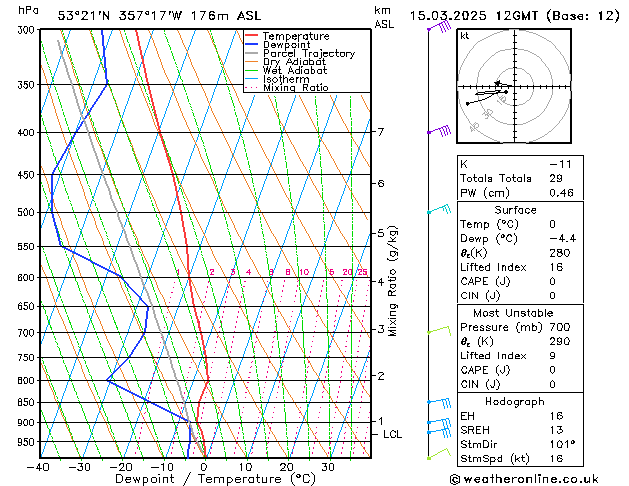
Task: Click the EH value 16
Action: click(x=556, y=416)
